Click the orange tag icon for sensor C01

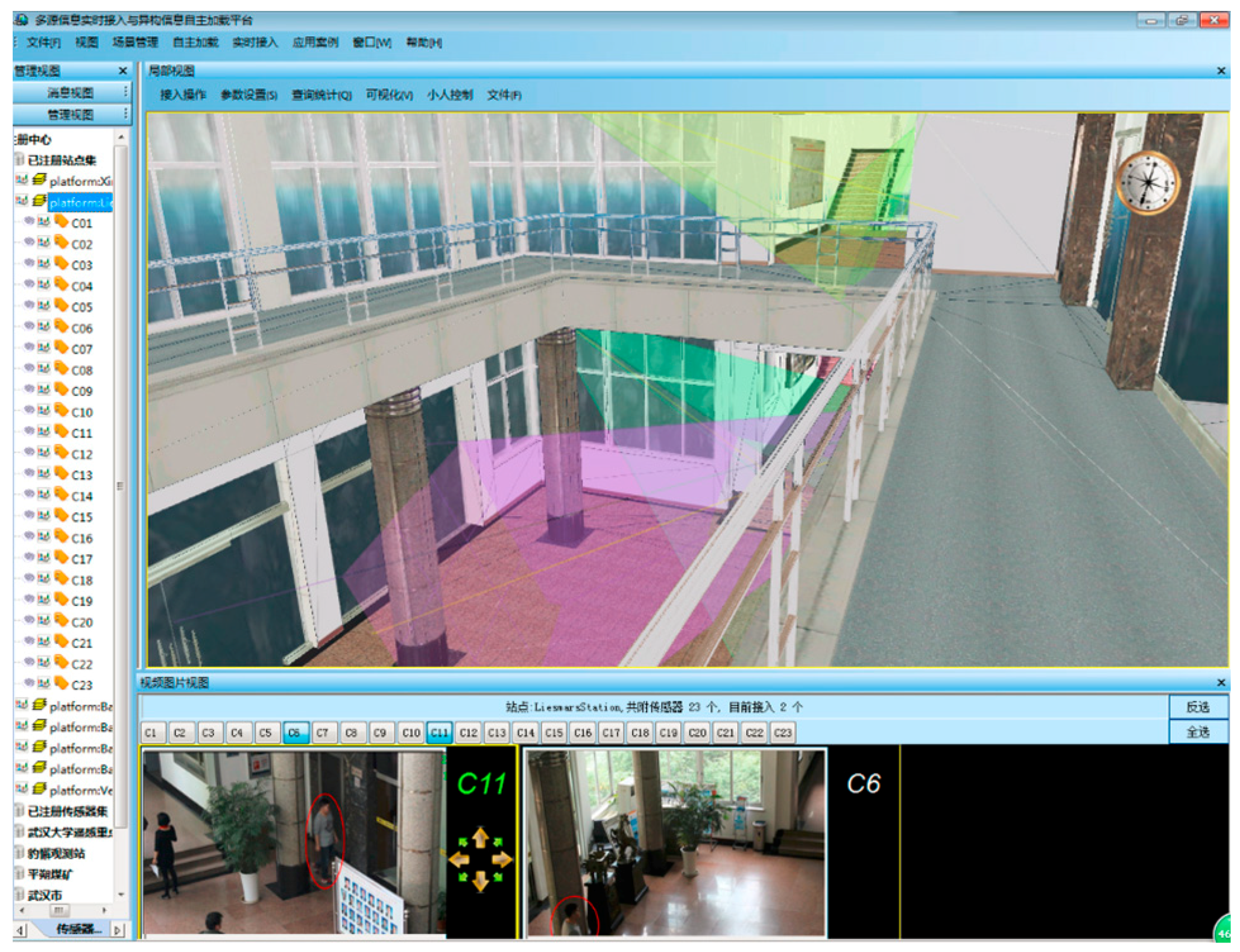(x=61, y=222)
